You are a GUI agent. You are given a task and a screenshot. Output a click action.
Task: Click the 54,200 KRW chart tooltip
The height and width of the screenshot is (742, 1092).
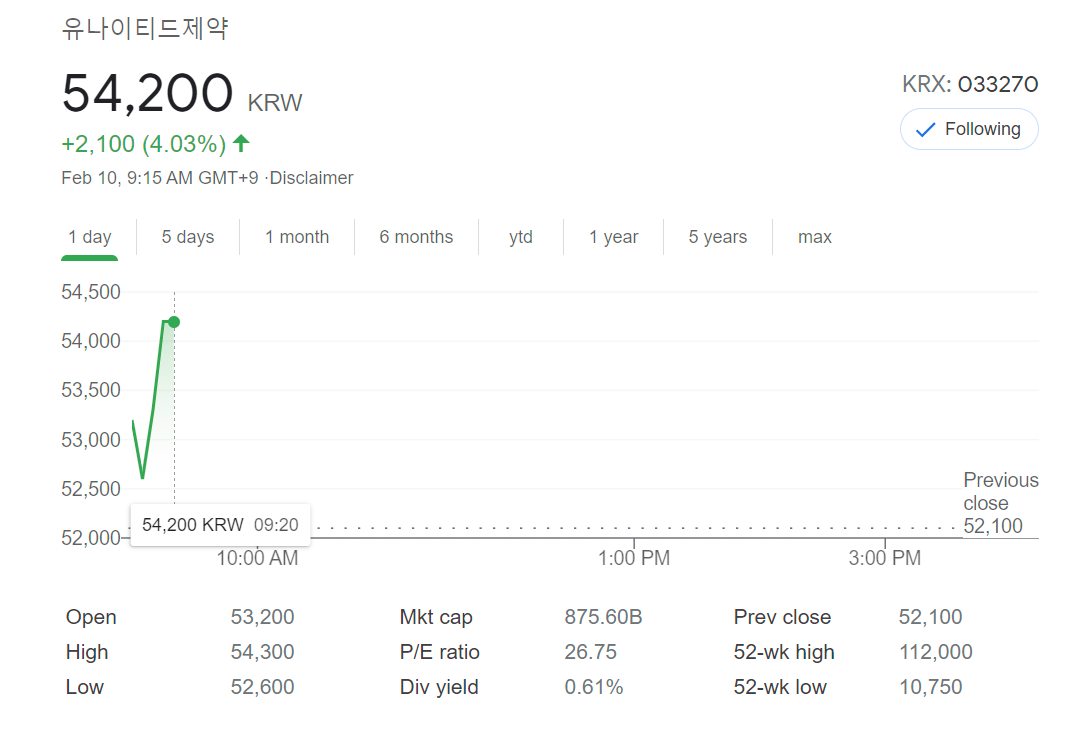(220, 525)
